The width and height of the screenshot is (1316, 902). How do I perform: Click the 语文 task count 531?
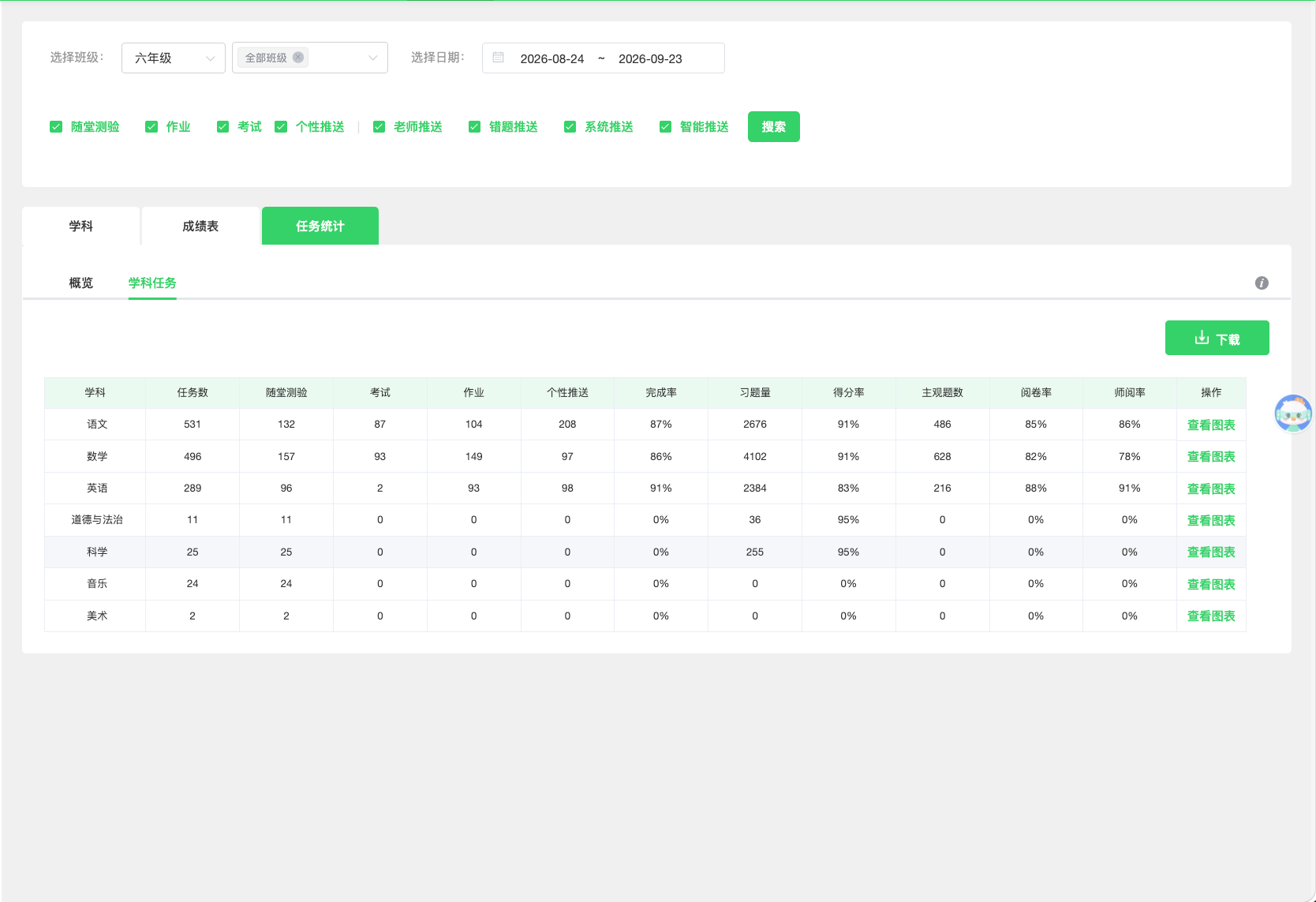(x=193, y=425)
